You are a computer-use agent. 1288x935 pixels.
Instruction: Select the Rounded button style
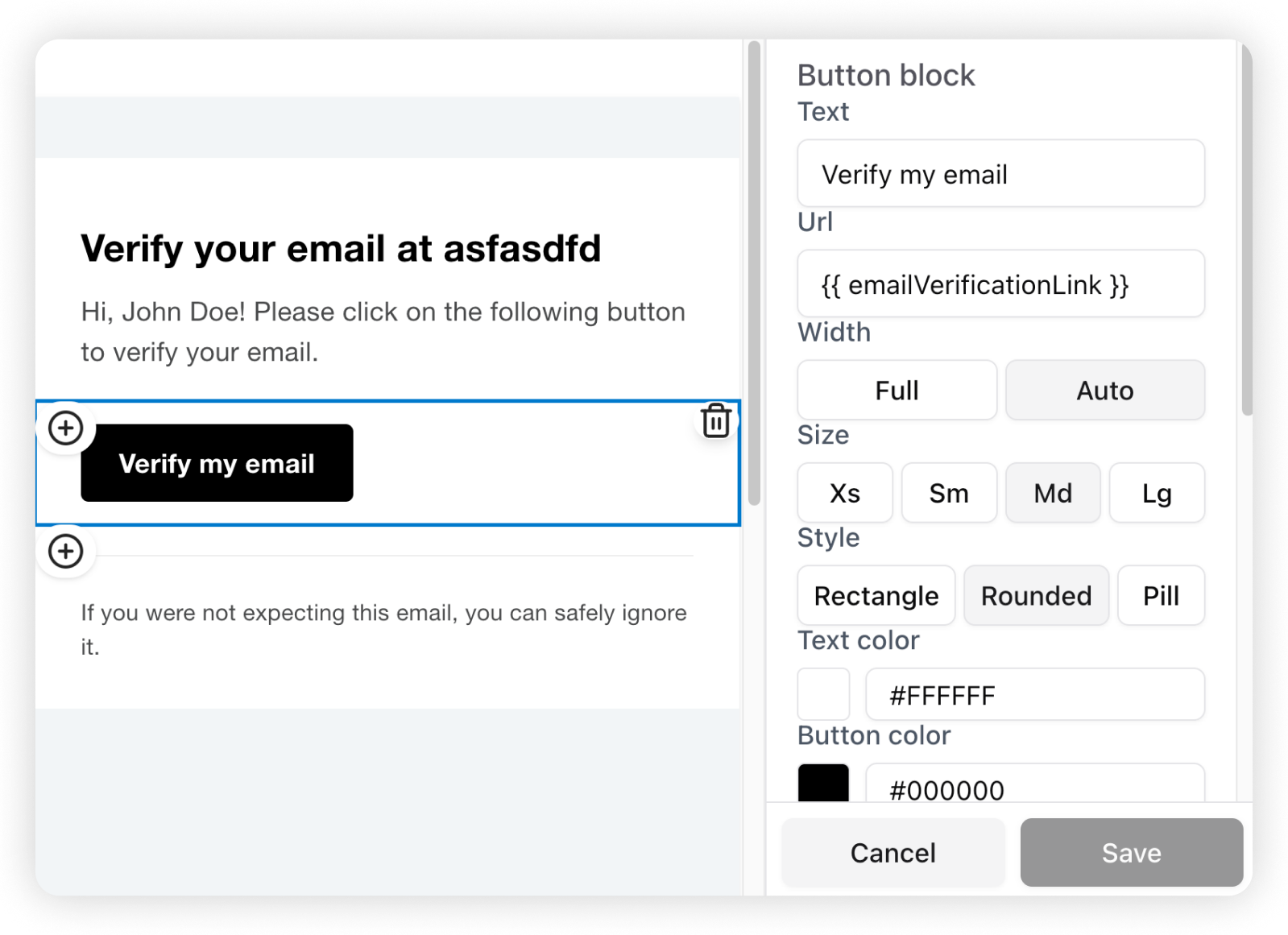click(x=1036, y=595)
